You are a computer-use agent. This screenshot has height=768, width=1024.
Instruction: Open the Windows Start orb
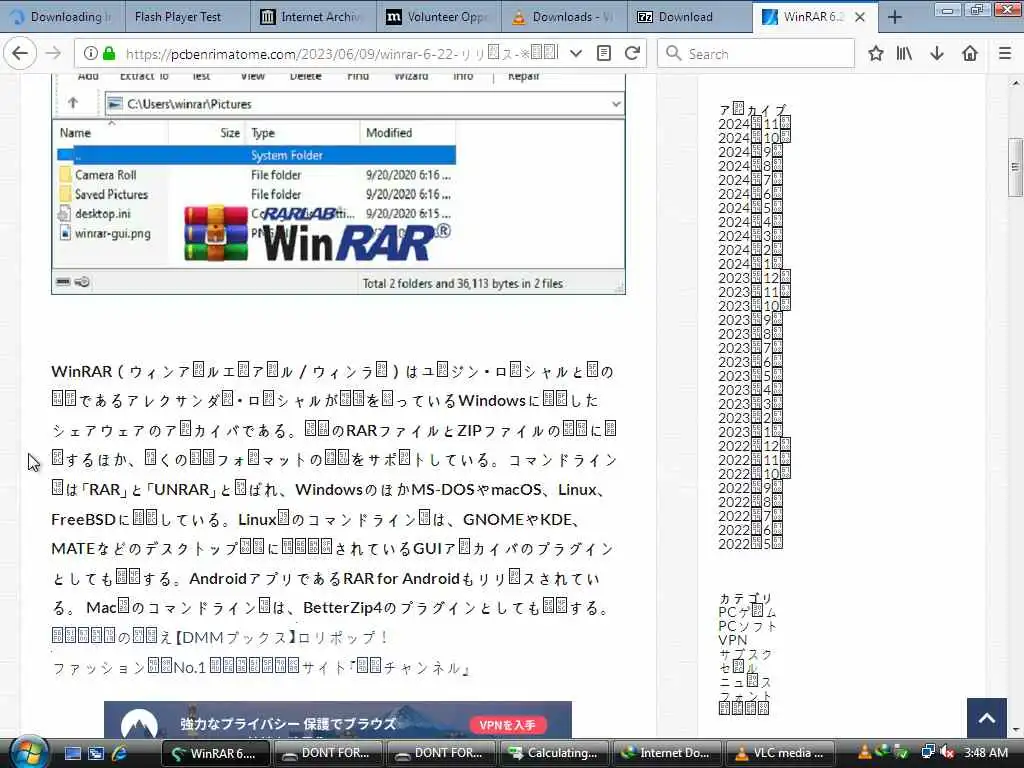pos(29,753)
